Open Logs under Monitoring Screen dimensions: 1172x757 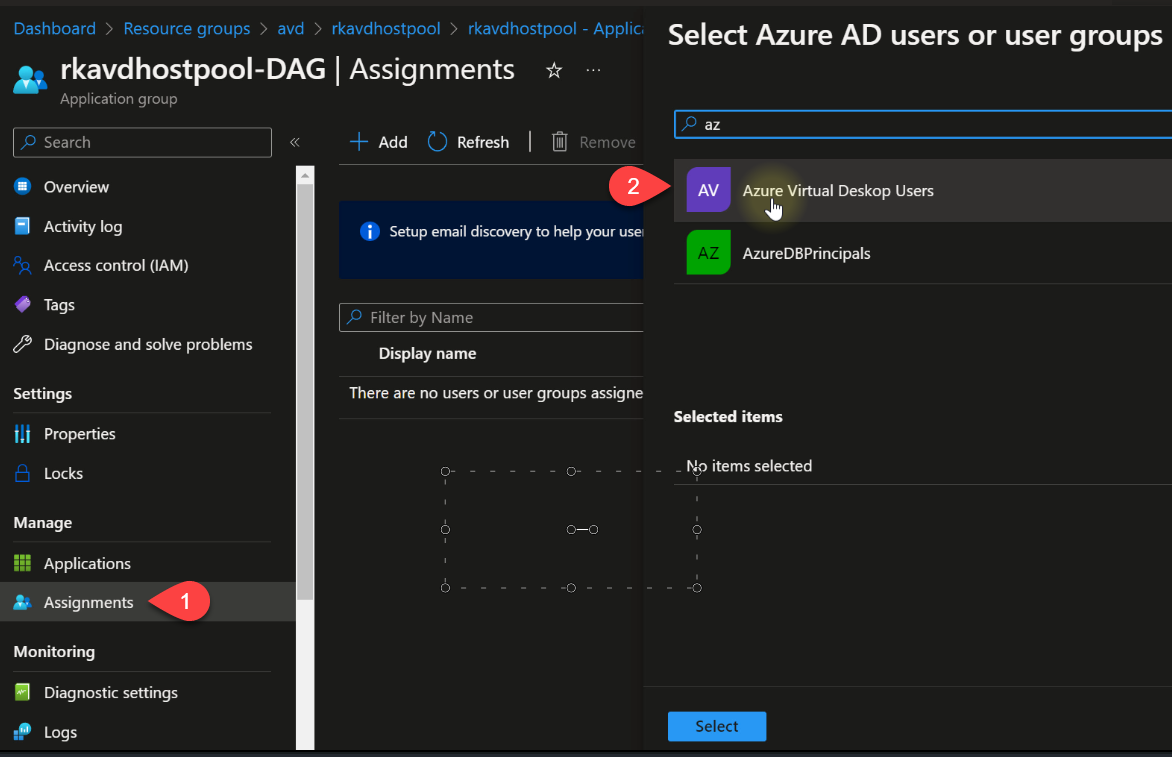[60, 732]
